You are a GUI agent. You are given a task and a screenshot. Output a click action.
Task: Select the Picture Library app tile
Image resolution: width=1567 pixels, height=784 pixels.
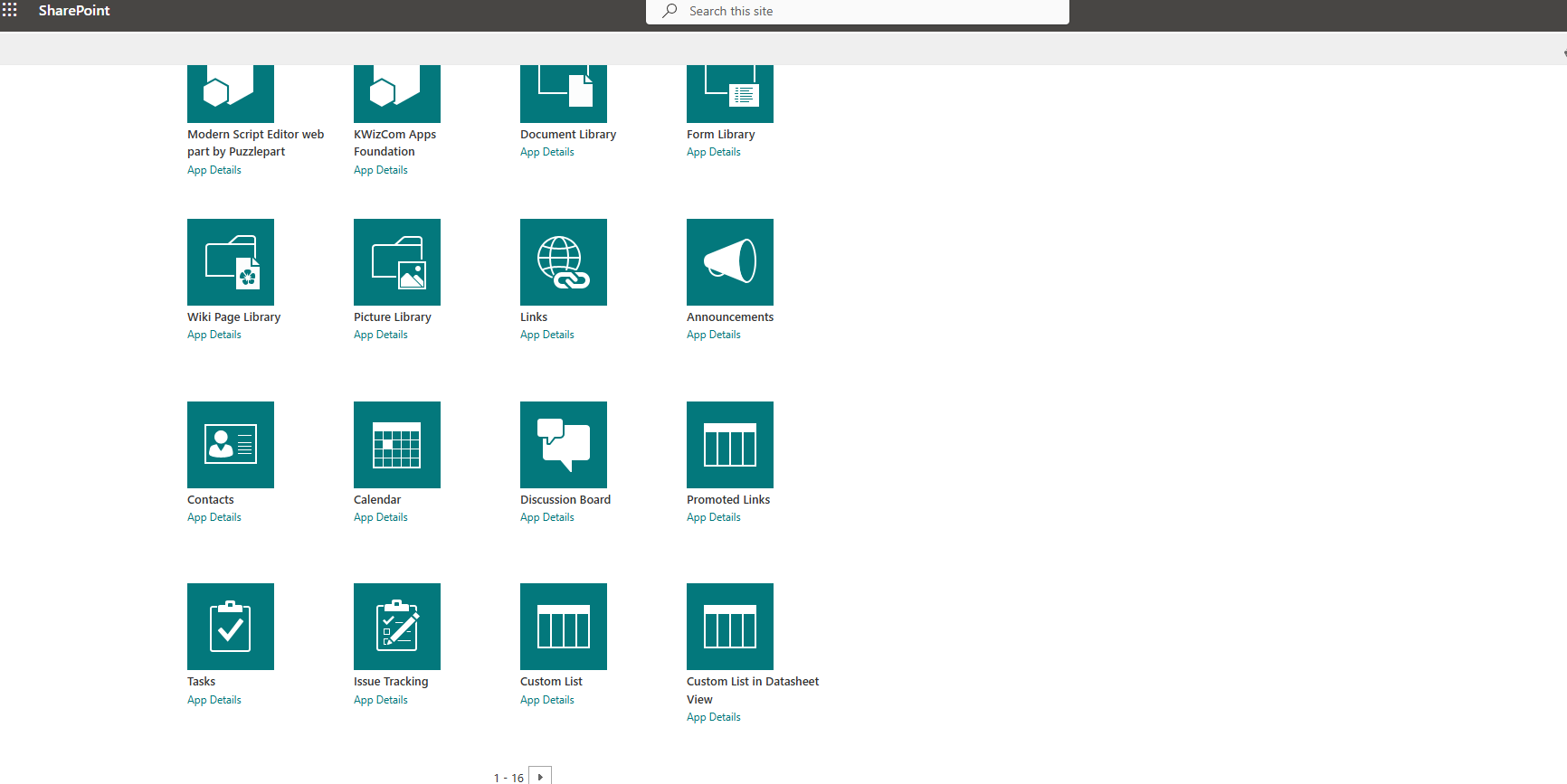[x=396, y=262]
